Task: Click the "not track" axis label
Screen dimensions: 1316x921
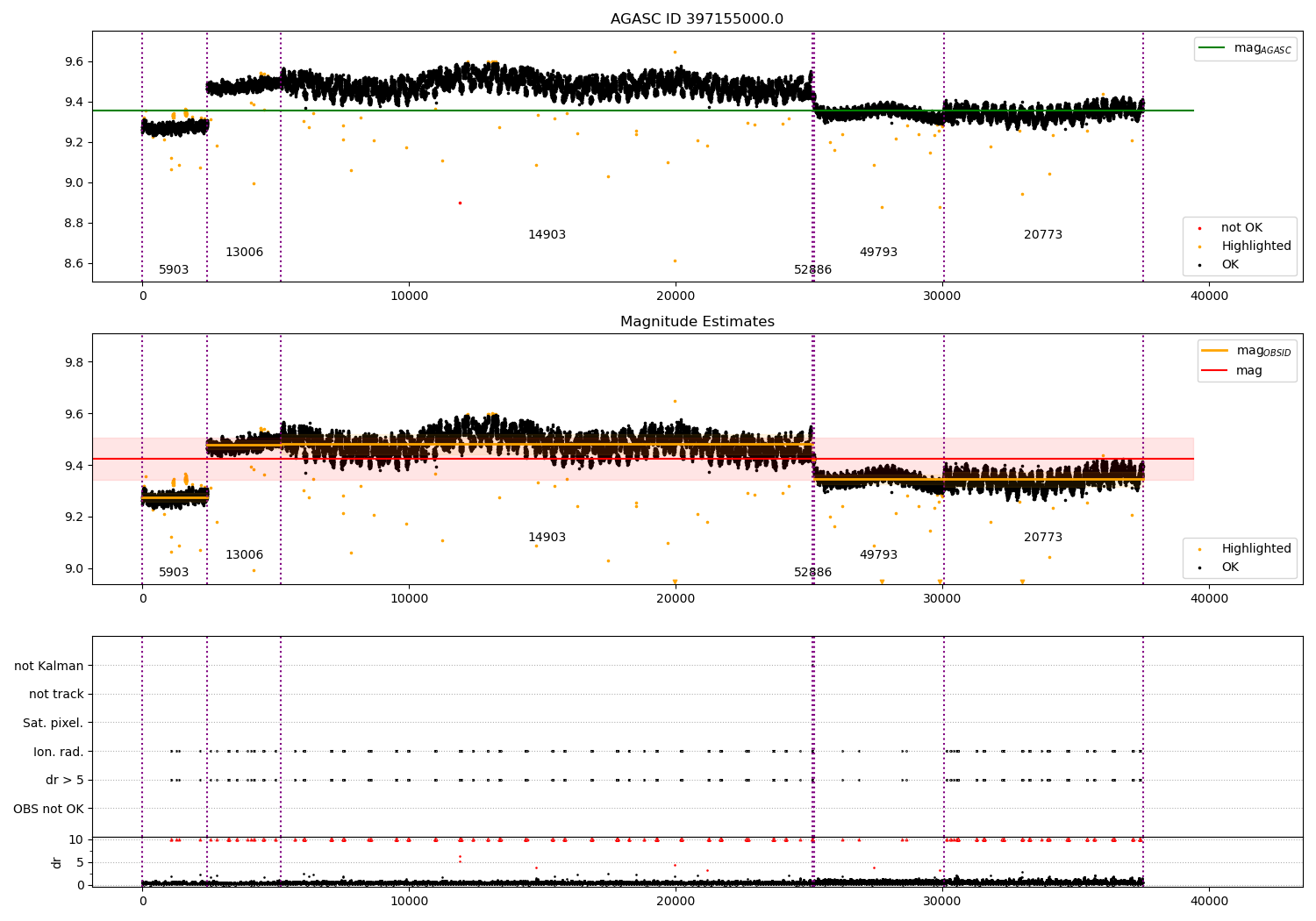Action: pyautogui.click(x=56, y=694)
